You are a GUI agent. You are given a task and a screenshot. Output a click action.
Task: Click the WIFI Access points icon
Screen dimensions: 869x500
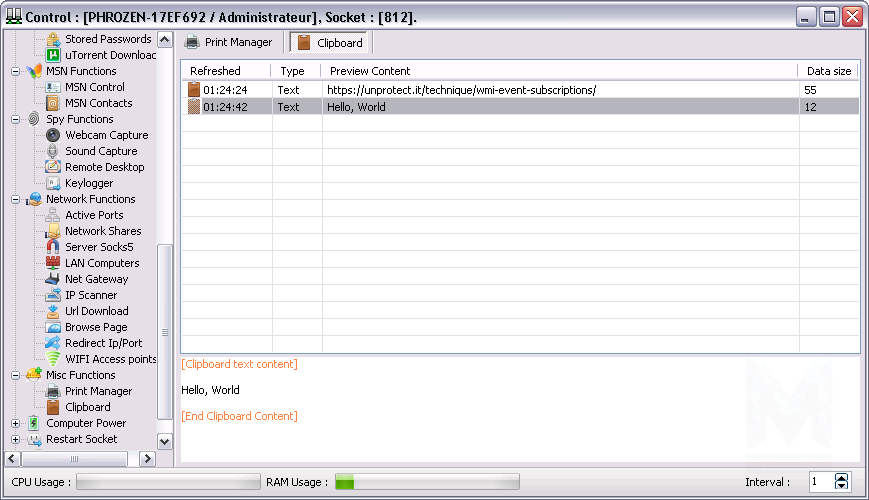coord(53,359)
